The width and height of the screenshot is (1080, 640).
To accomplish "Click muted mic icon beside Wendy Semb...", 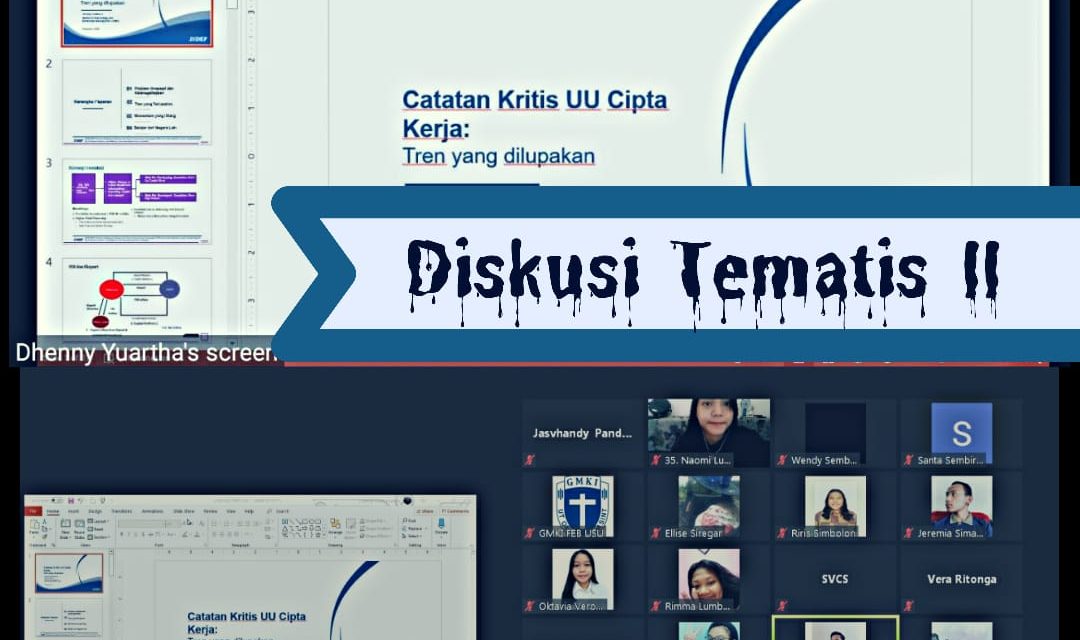I will coord(782,460).
